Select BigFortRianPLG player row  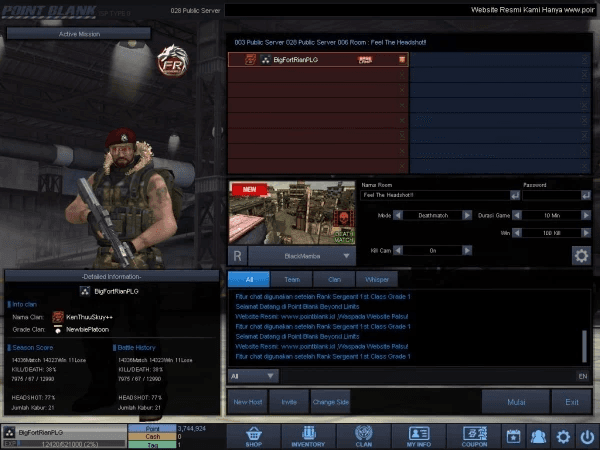click(x=318, y=60)
